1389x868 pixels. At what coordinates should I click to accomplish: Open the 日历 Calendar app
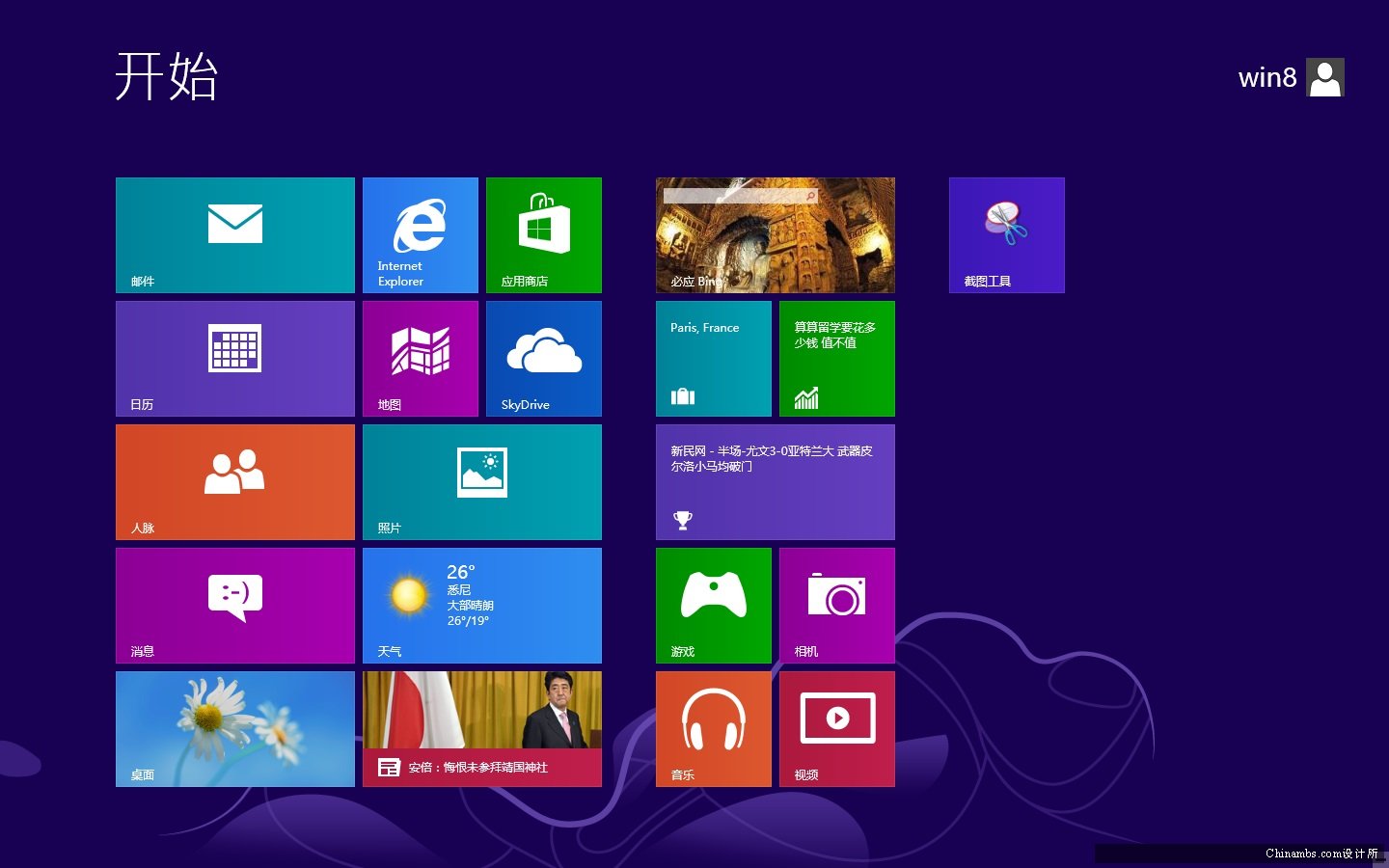[234, 358]
